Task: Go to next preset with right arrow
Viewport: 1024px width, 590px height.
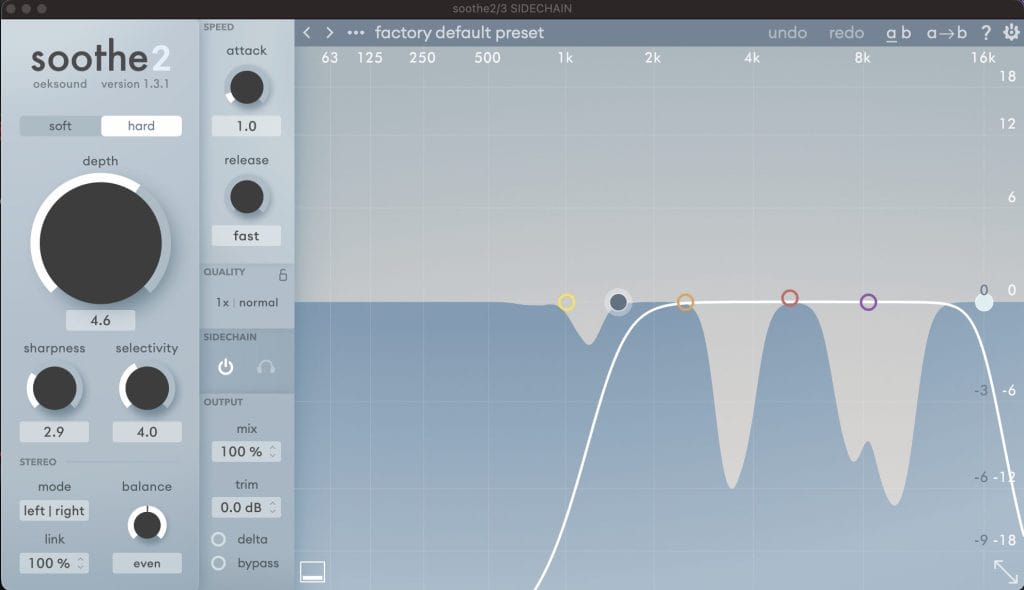Action: (x=330, y=33)
